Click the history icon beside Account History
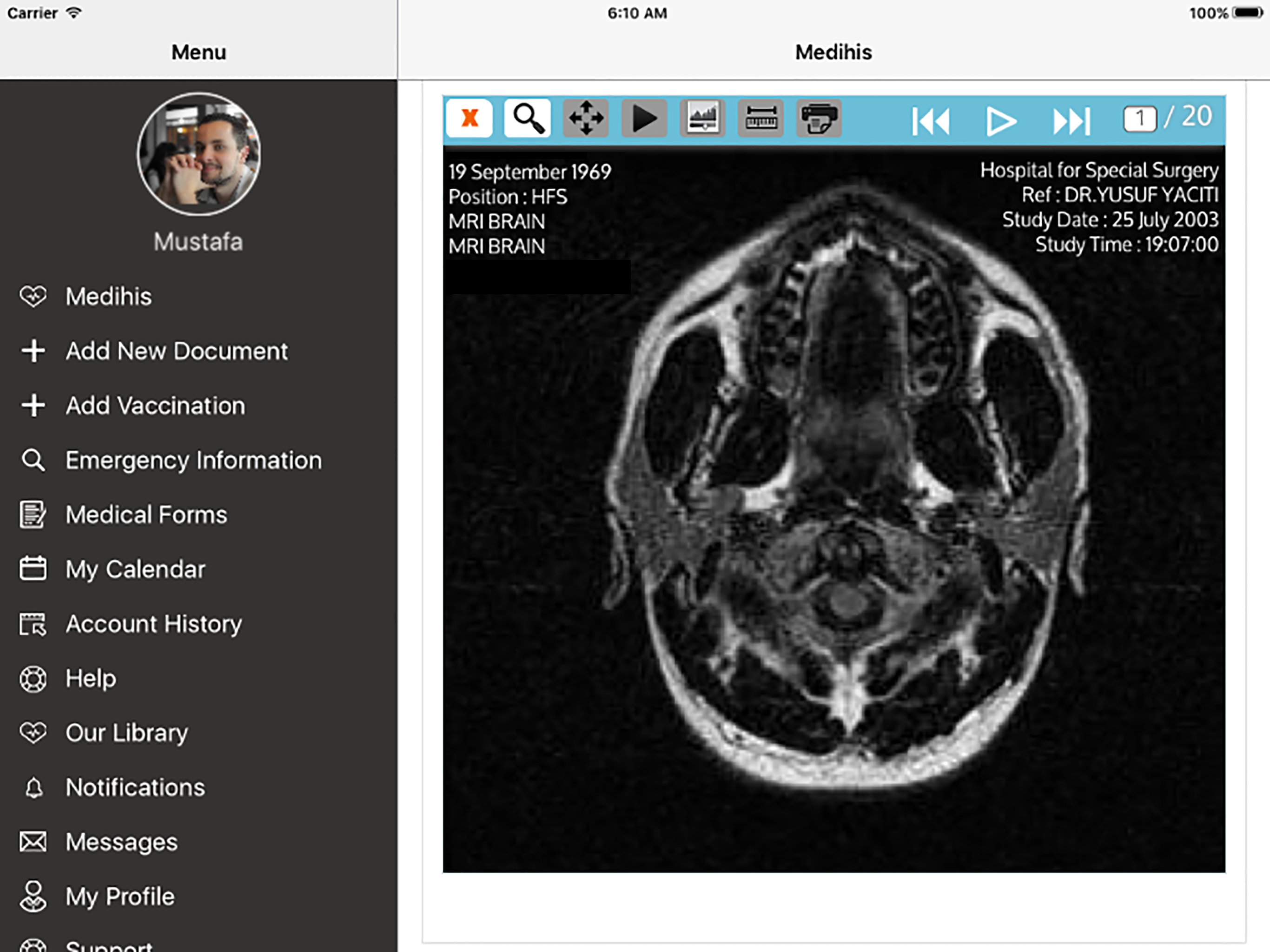The width and height of the screenshot is (1270, 952). [x=33, y=624]
